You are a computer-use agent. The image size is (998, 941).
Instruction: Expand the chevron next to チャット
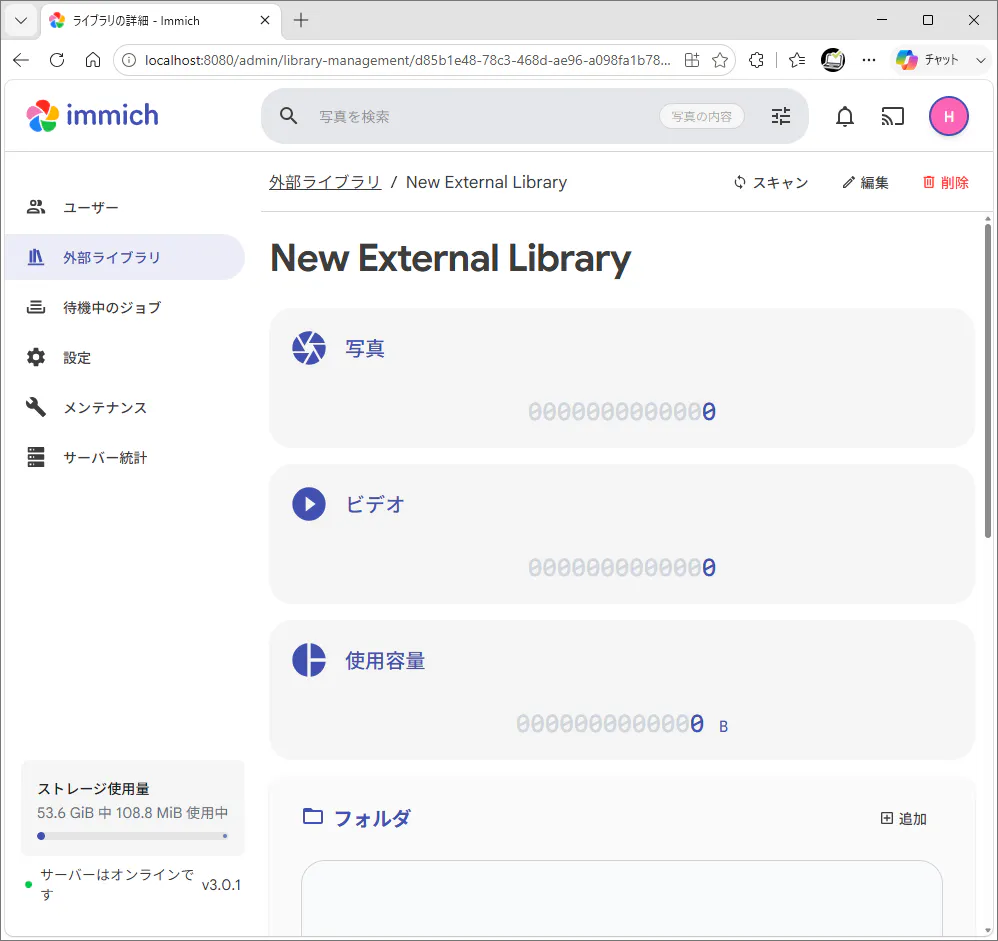pos(980,60)
